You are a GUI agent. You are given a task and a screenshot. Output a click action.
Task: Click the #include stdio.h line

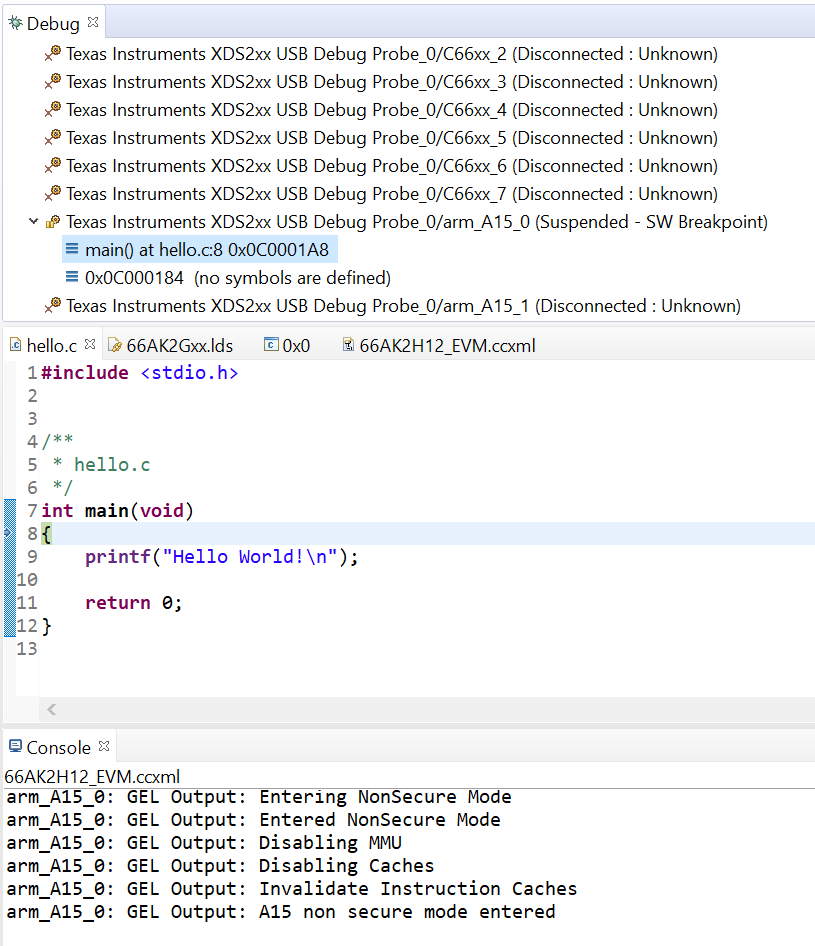(x=139, y=373)
